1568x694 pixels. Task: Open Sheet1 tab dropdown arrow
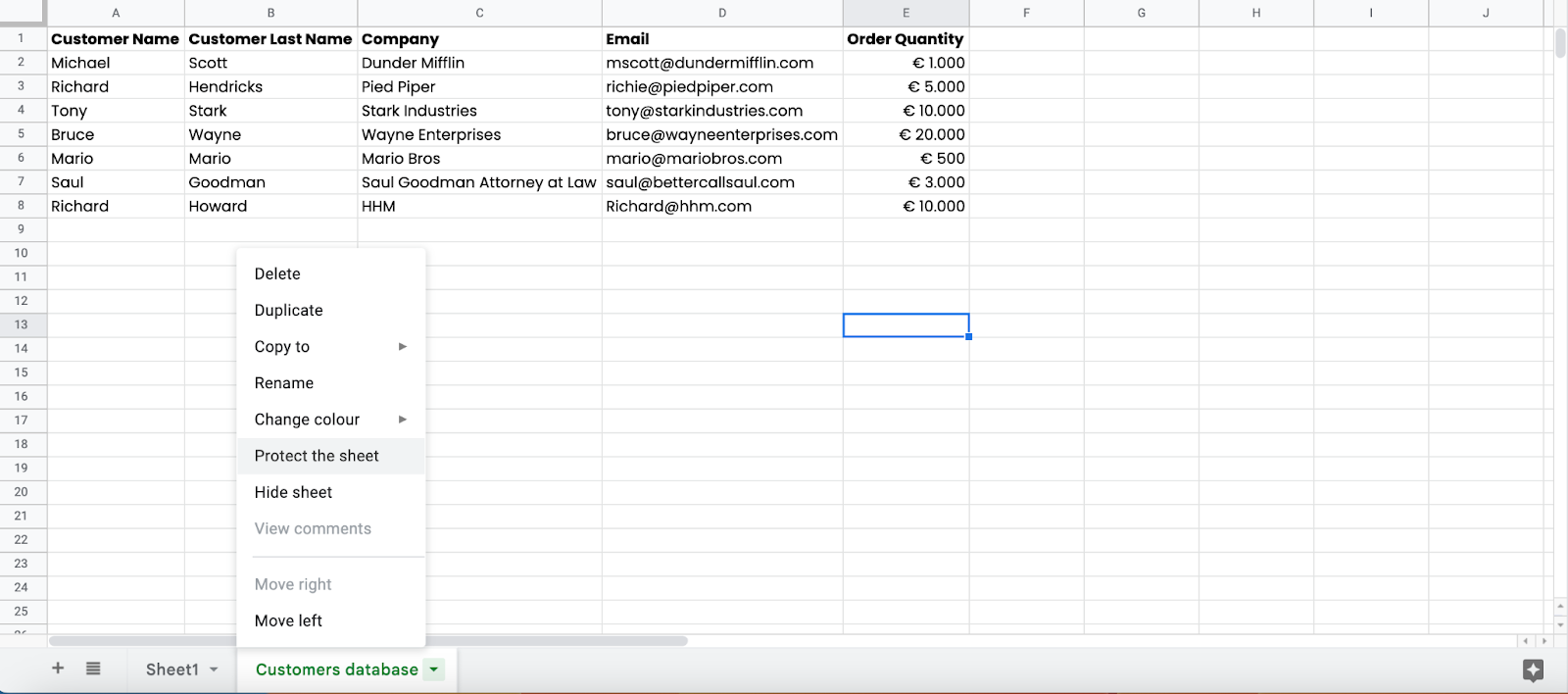tap(214, 669)
